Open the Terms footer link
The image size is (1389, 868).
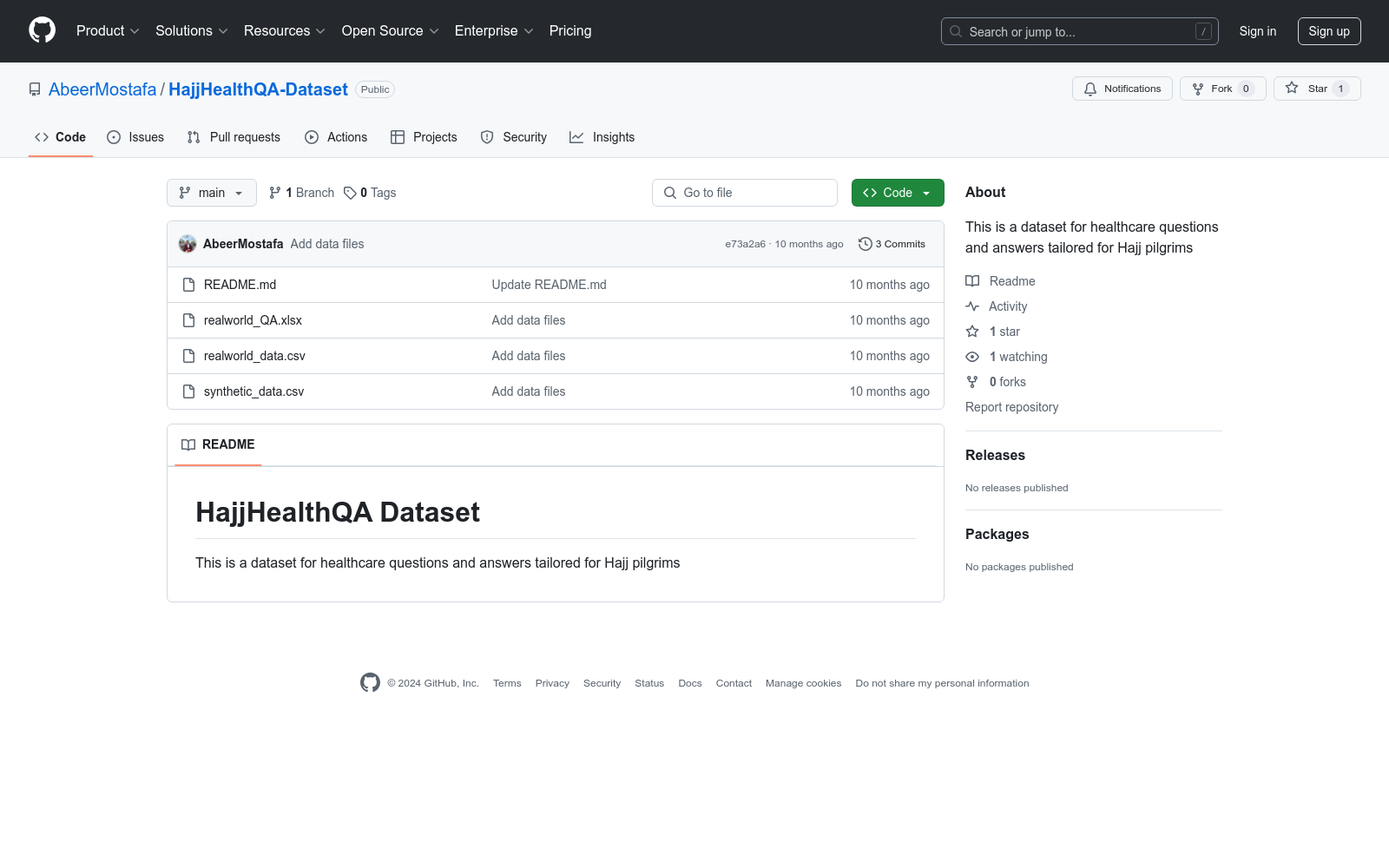point(507,683)
